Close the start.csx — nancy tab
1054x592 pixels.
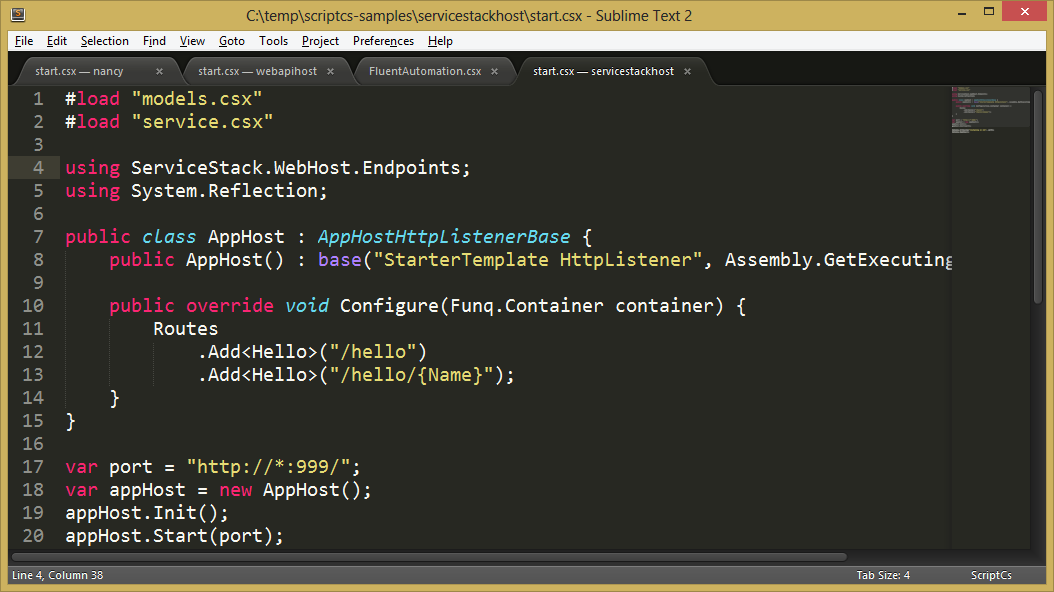tap(159, 71)
